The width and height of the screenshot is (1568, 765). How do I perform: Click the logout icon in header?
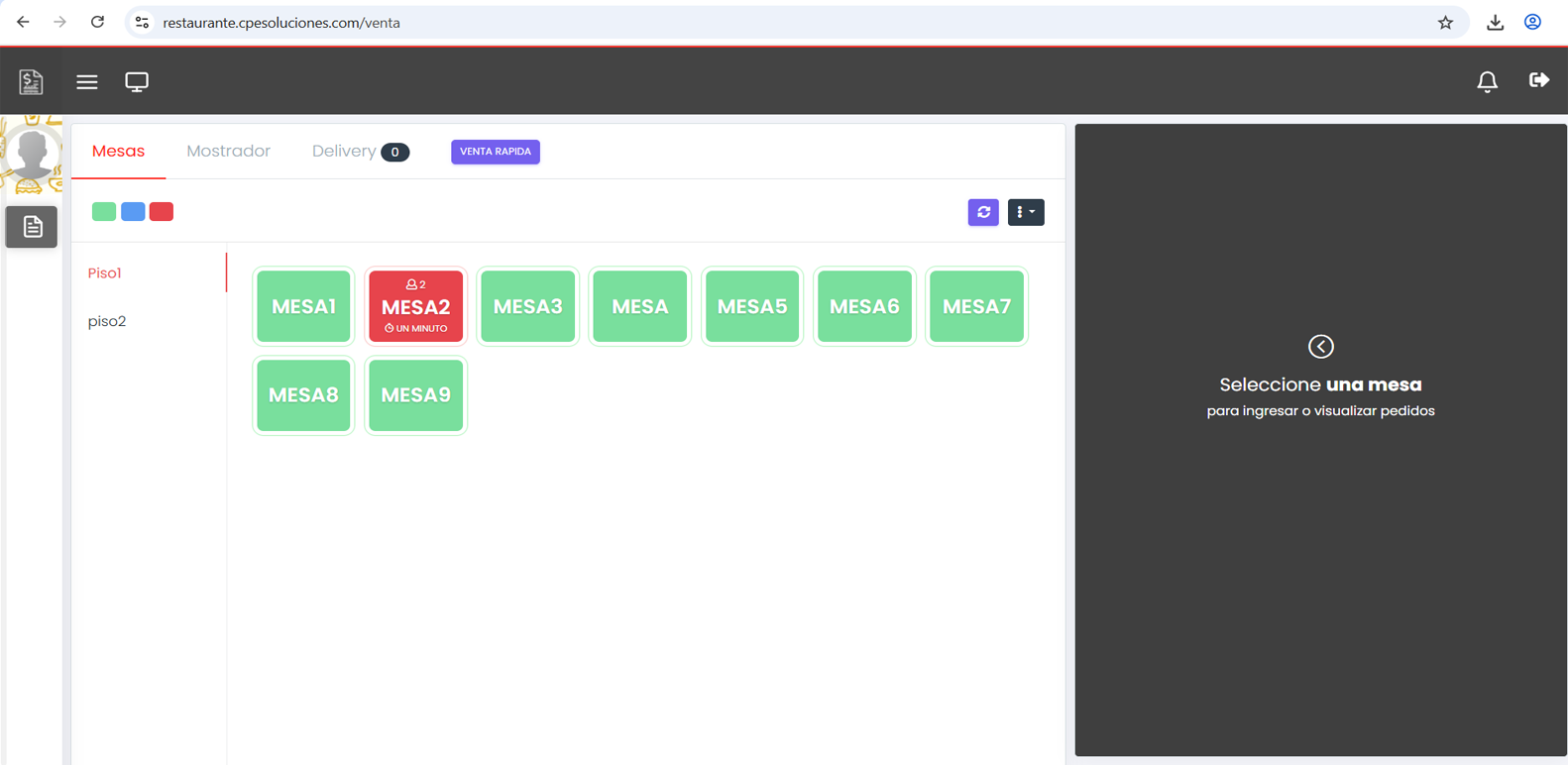pyautogui.click(x=1538, y=80)
